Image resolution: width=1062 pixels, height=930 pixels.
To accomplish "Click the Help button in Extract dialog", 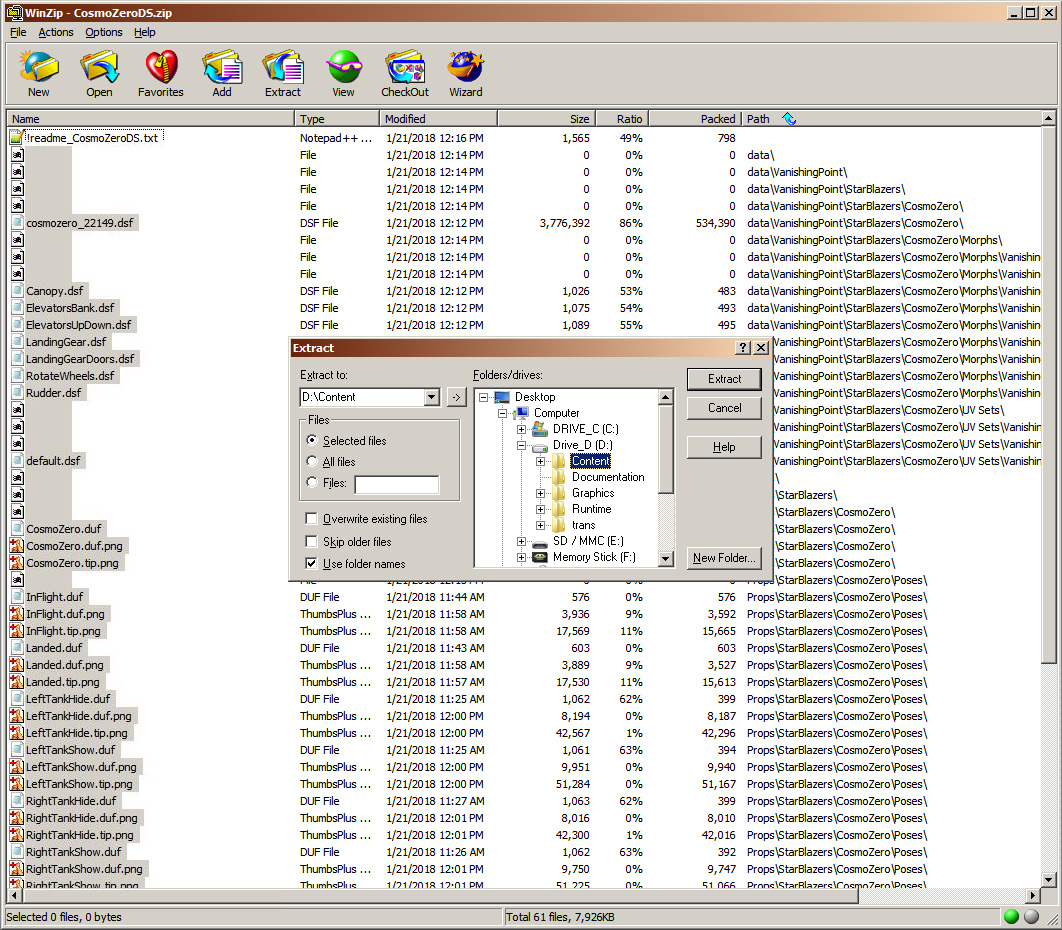I will (724, 447).
